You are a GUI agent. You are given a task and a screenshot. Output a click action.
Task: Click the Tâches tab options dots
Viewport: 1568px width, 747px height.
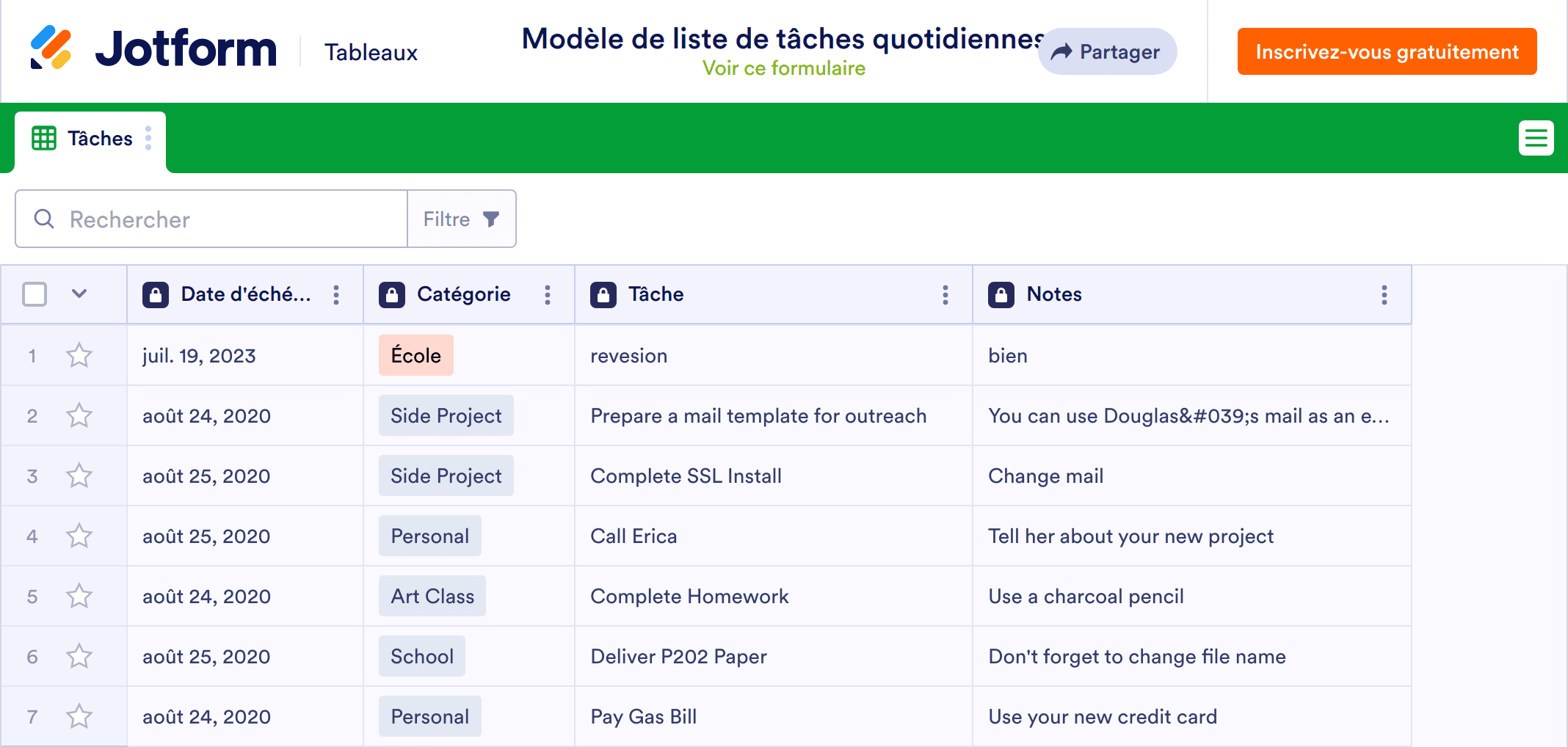(x=148, y=138)
